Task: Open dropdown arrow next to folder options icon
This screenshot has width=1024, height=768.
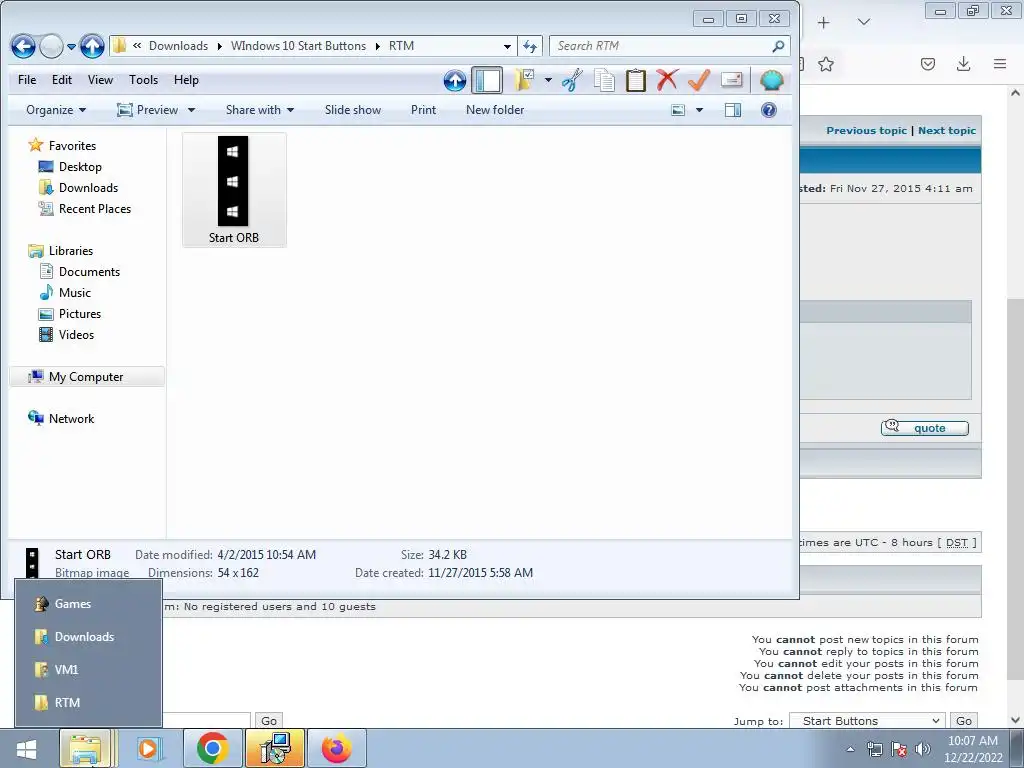Action: (548, 80)
